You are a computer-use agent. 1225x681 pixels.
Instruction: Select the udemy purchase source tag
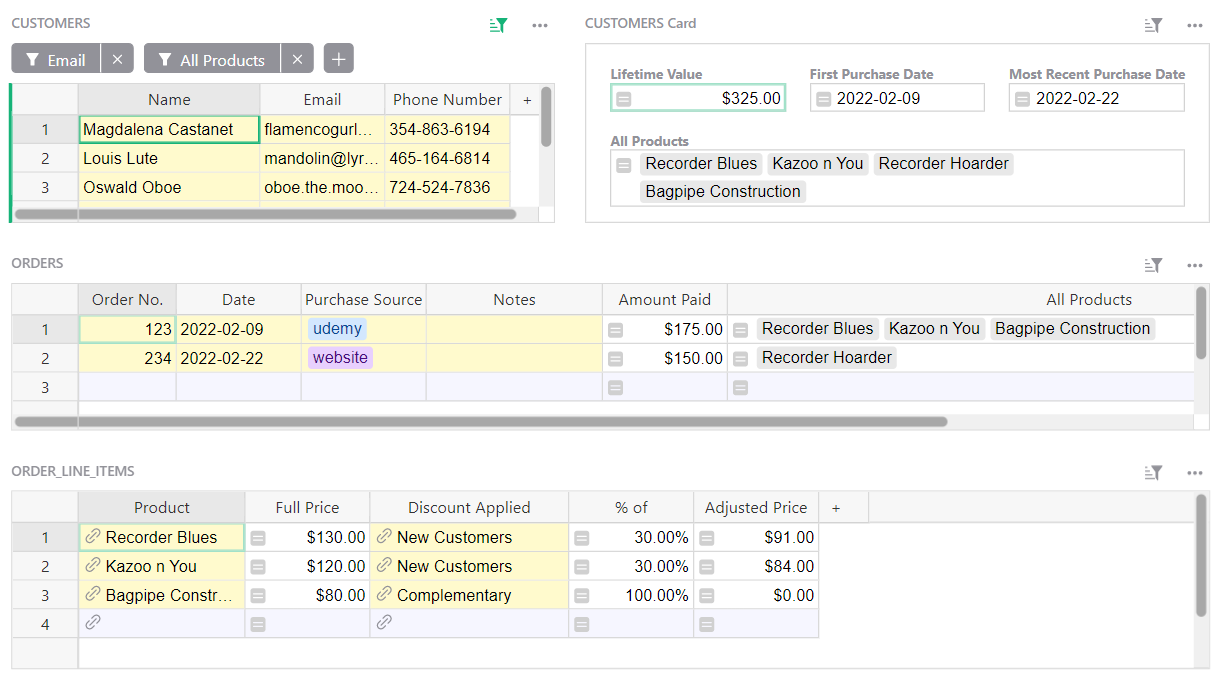pos(337,328)
